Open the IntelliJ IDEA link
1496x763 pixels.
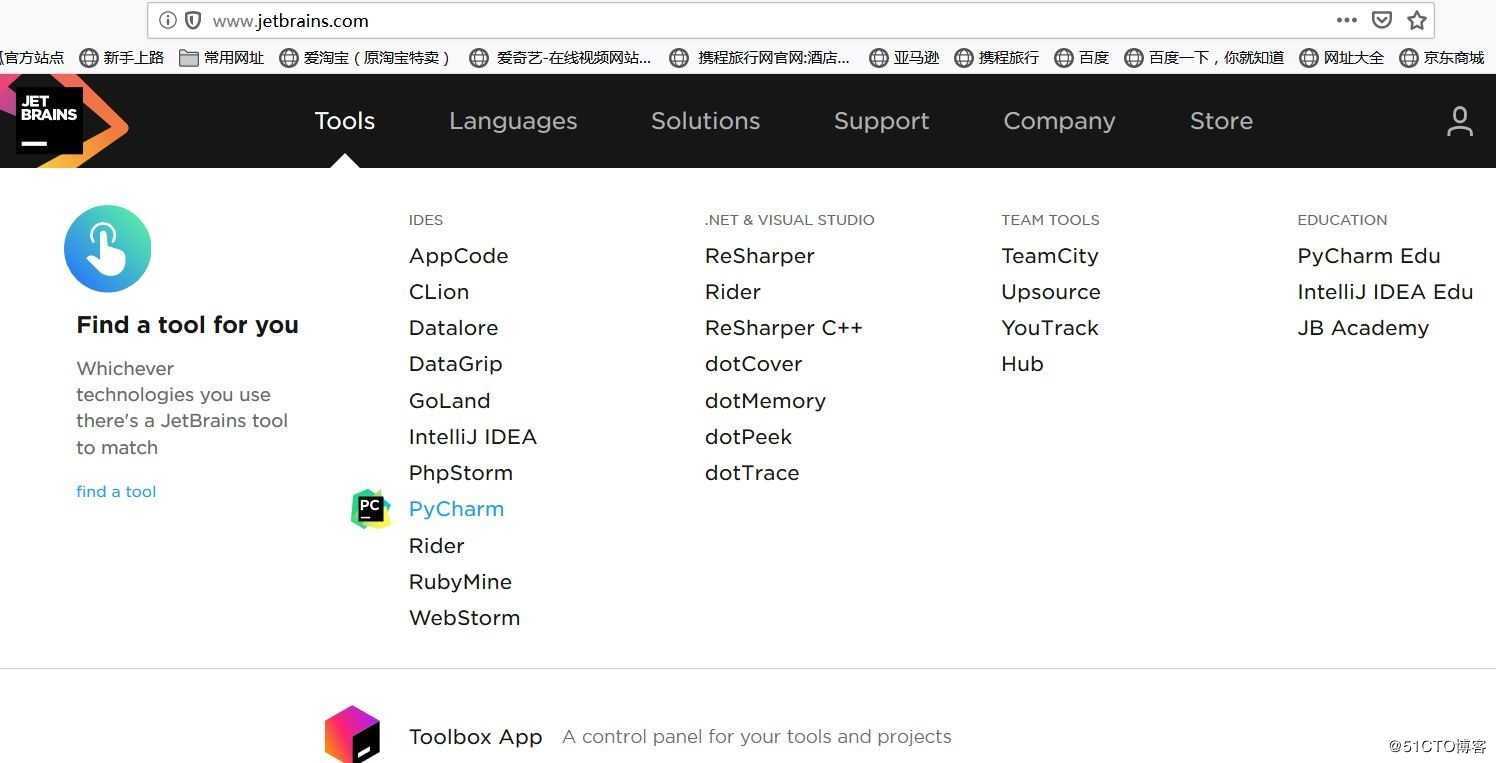(x=473, y=437)
